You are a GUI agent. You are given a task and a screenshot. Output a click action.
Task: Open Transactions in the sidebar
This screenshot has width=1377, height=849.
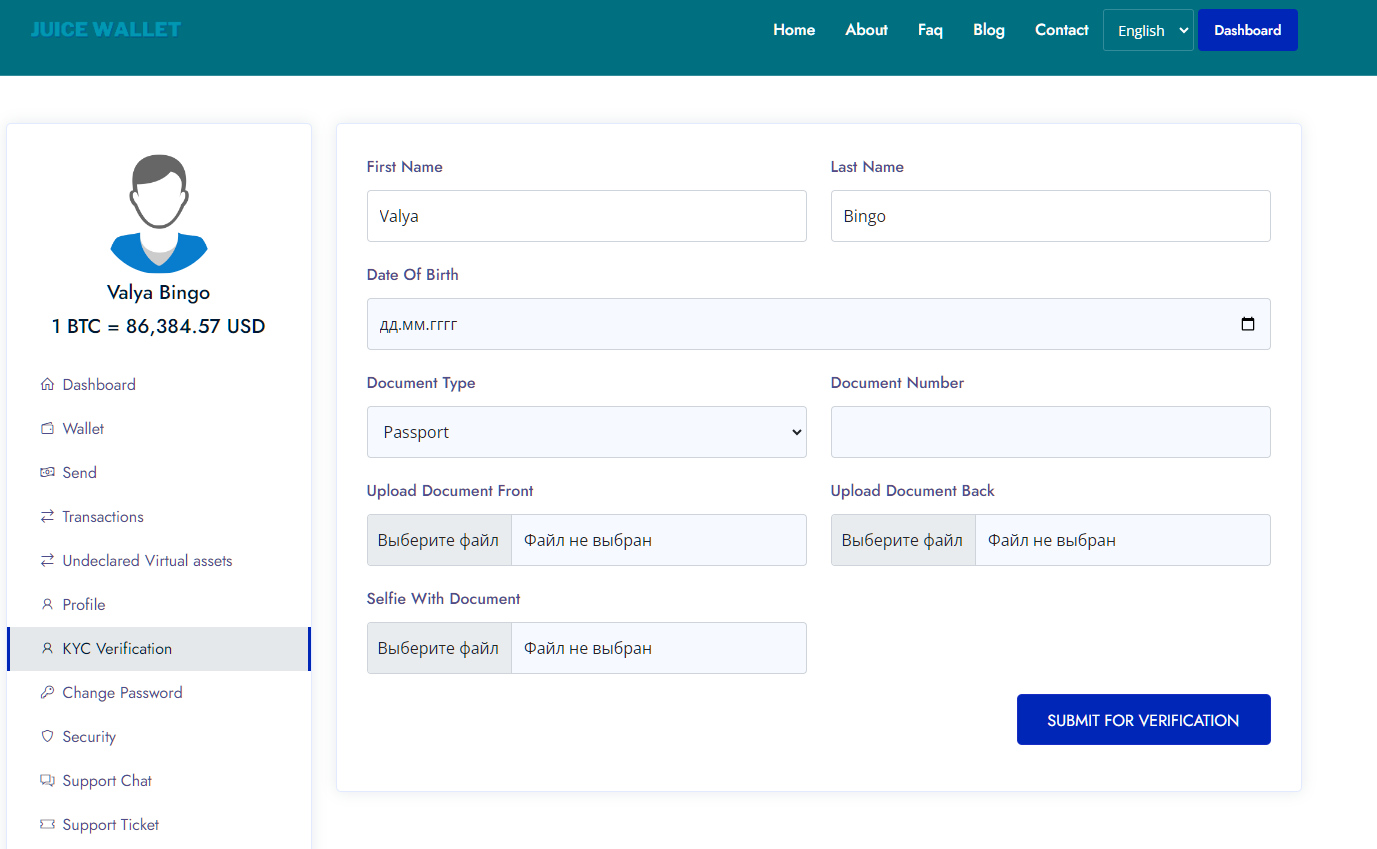pos(103,517)
